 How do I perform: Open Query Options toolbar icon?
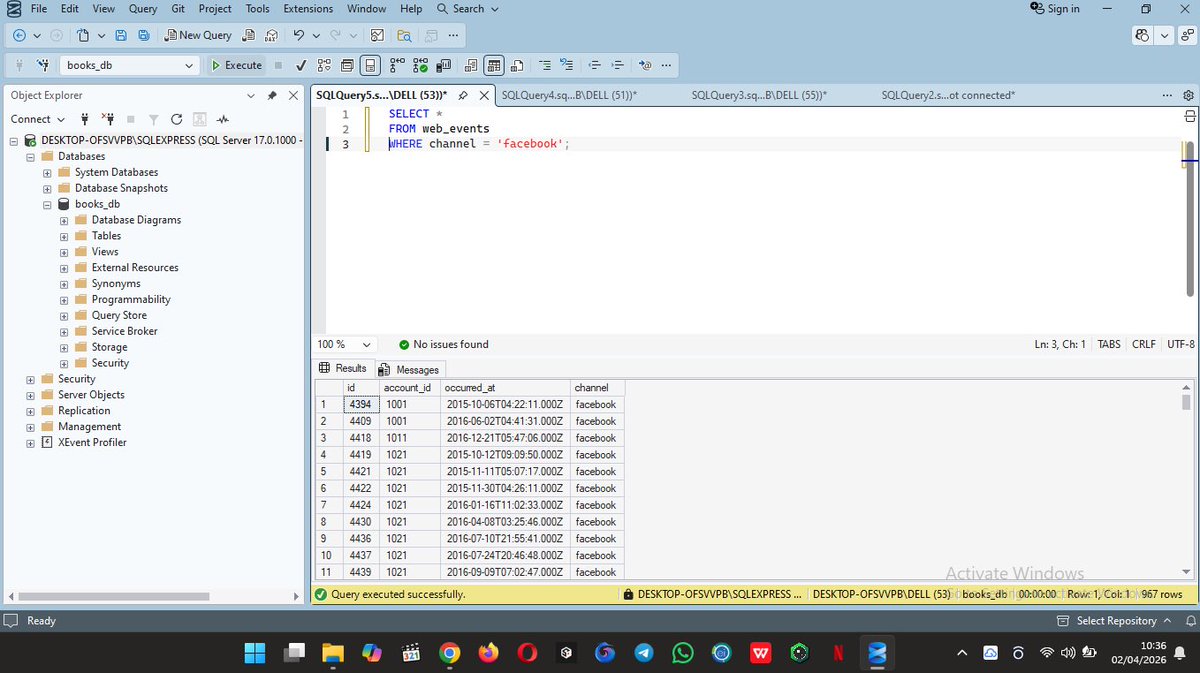point(347,65)
